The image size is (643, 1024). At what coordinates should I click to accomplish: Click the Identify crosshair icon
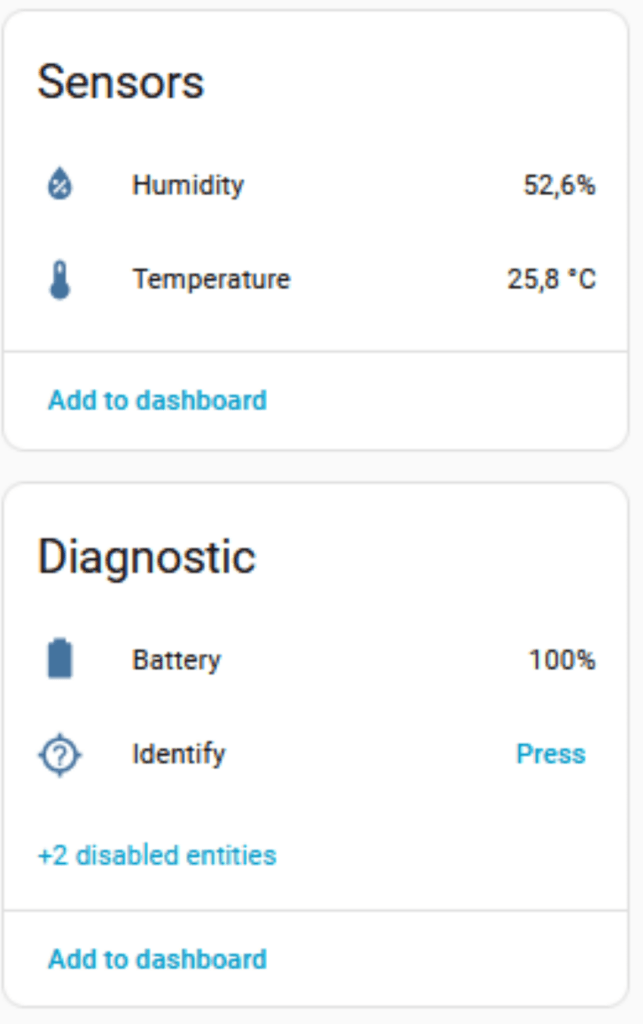click(60, 754)
